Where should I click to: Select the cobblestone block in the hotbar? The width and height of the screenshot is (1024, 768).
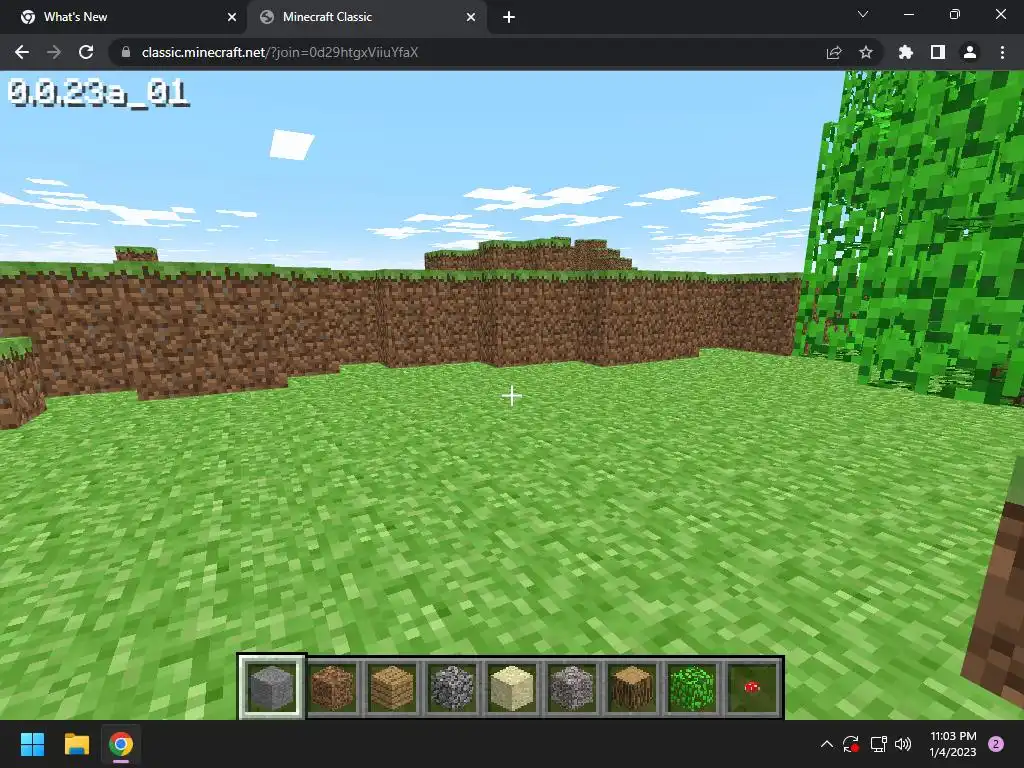[452, 687]
